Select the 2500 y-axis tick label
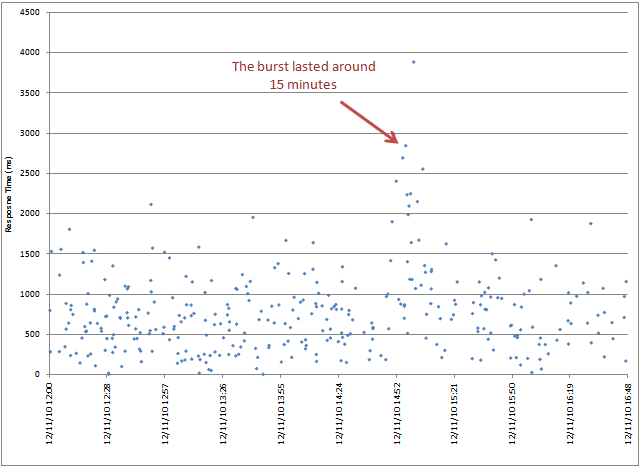This screenshot has height=467, width=640. [30, 174]
